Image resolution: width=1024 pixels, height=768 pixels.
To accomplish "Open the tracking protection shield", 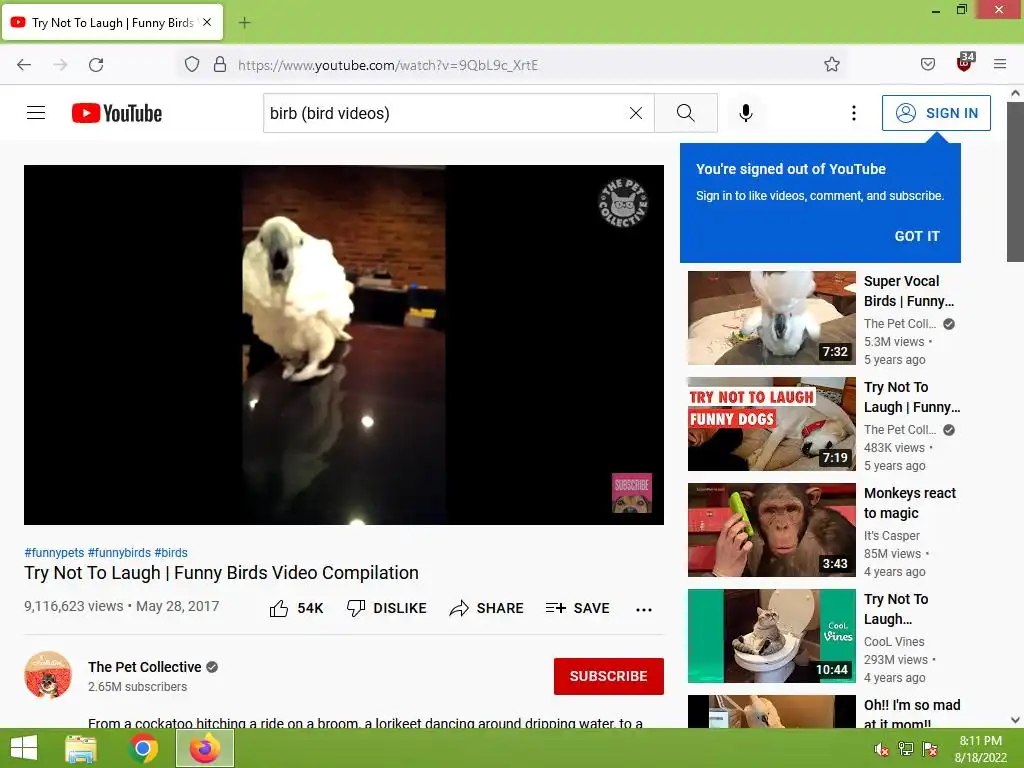I will 191,64.
